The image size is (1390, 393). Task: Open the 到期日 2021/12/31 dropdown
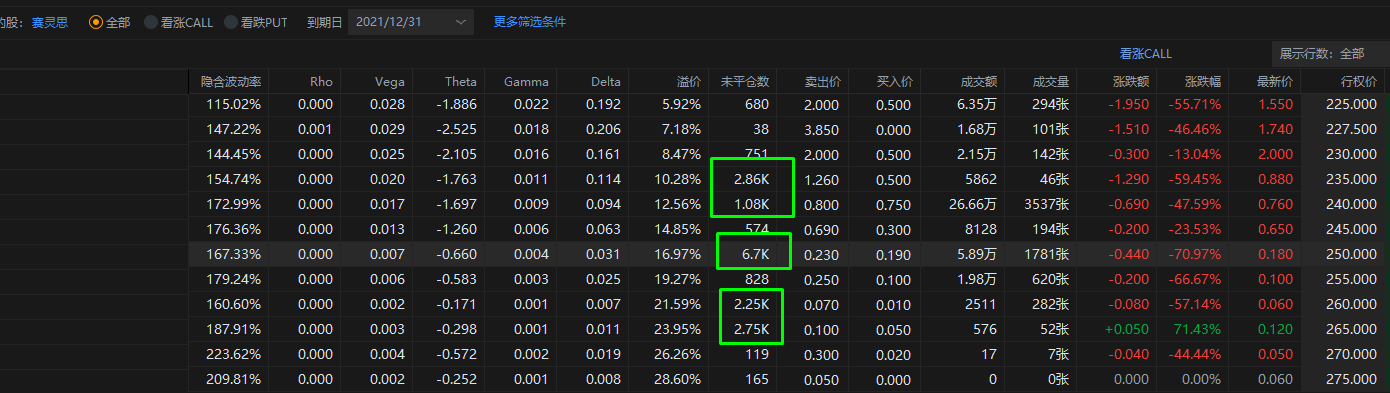click(411, 21)
